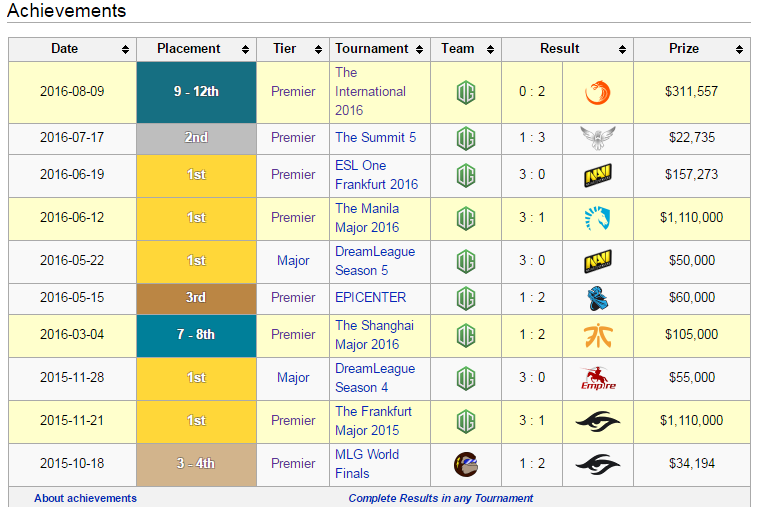762x507 pixels.
Task: Click the Team Empire logo in DreamLeague Season 4 row
Action: tap(597, 378)
